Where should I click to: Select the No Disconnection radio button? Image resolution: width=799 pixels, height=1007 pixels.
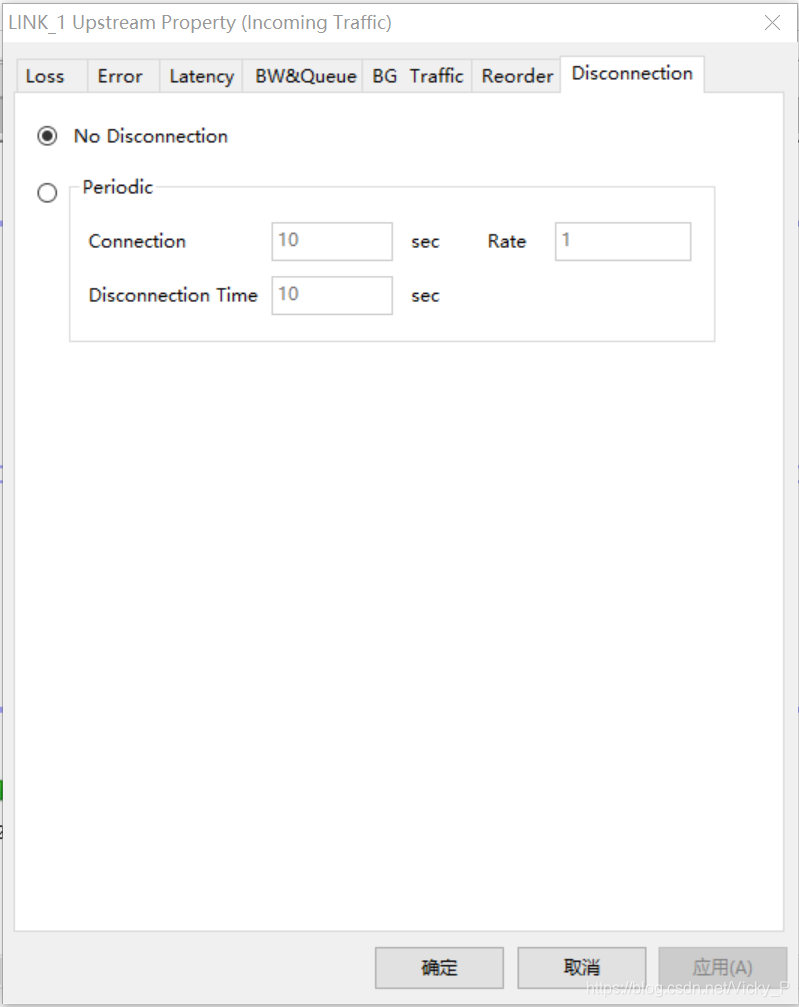47,136
